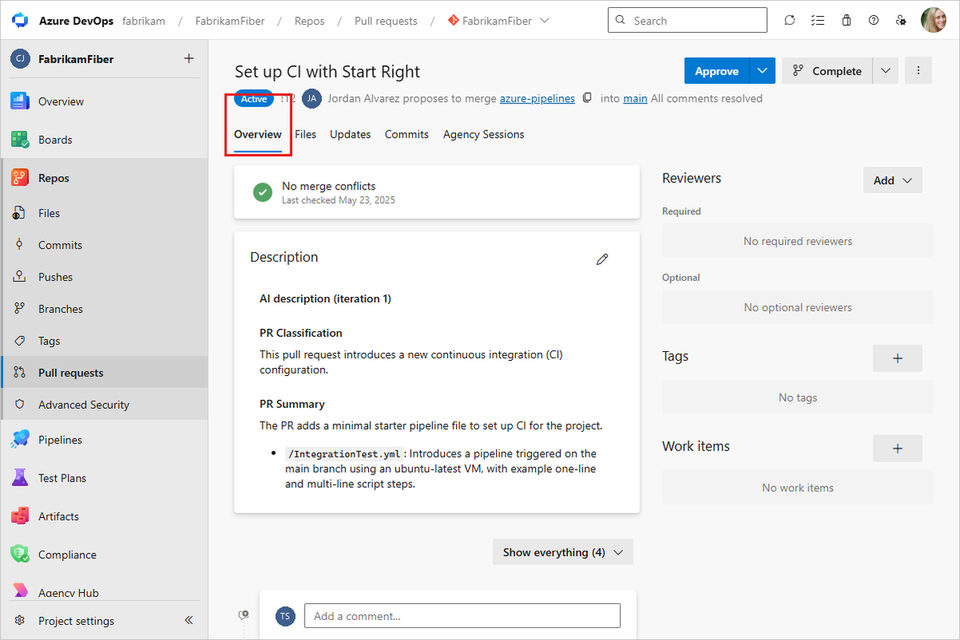Expand the Approve dropdown arrow
This screenshot has height=640, width=960.
point(762,71)
